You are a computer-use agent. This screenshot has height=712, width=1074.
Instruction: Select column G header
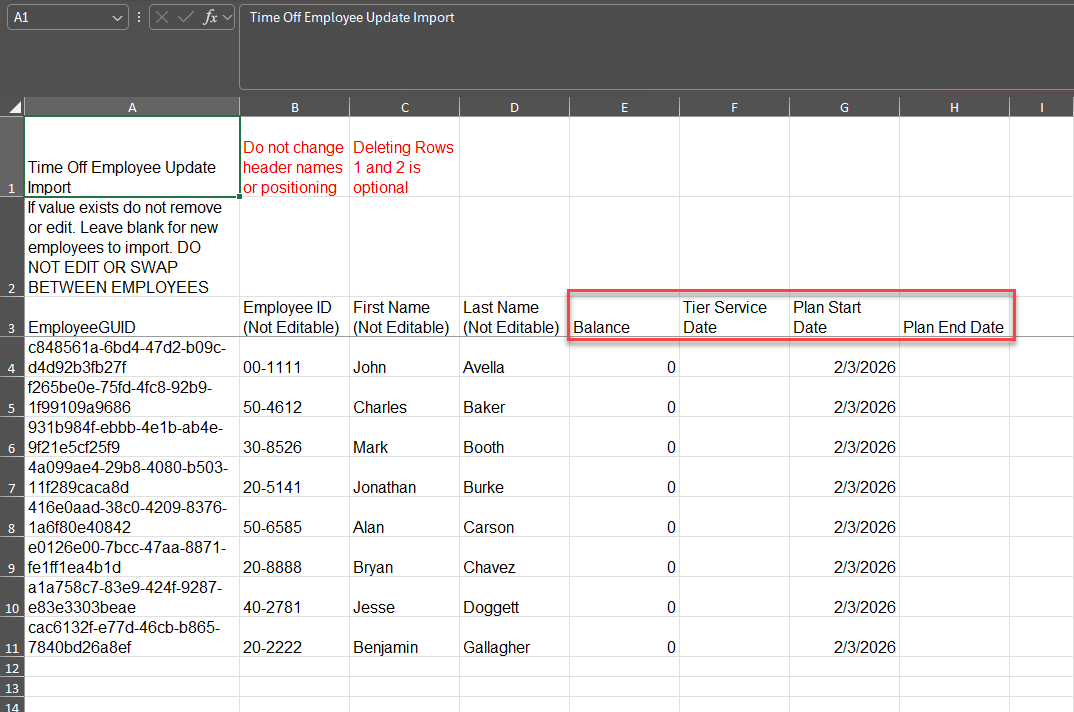(x=845, y=108)
